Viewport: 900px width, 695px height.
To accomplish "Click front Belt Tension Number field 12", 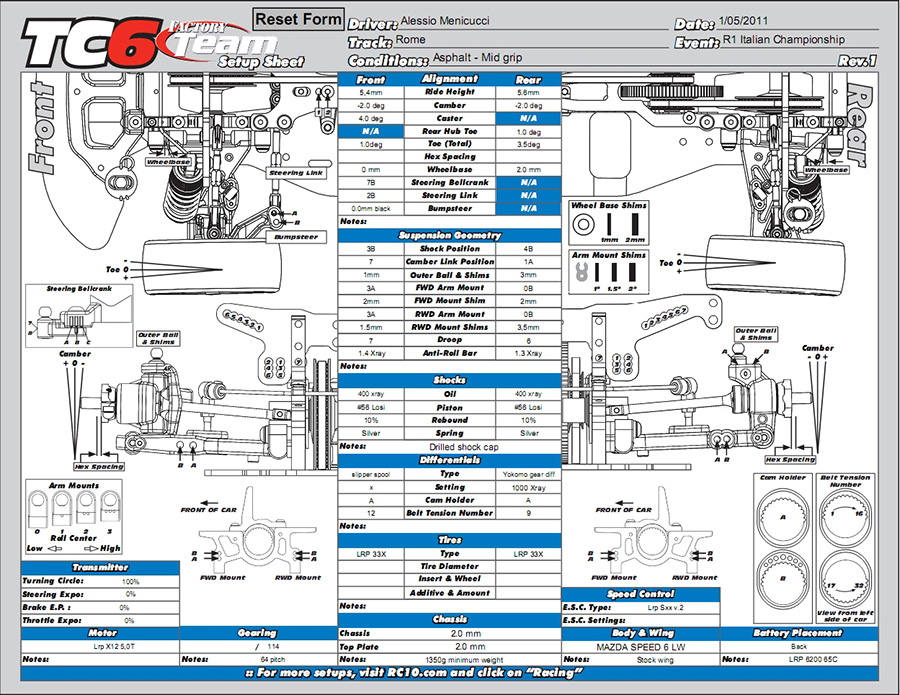I will (371, 514).
